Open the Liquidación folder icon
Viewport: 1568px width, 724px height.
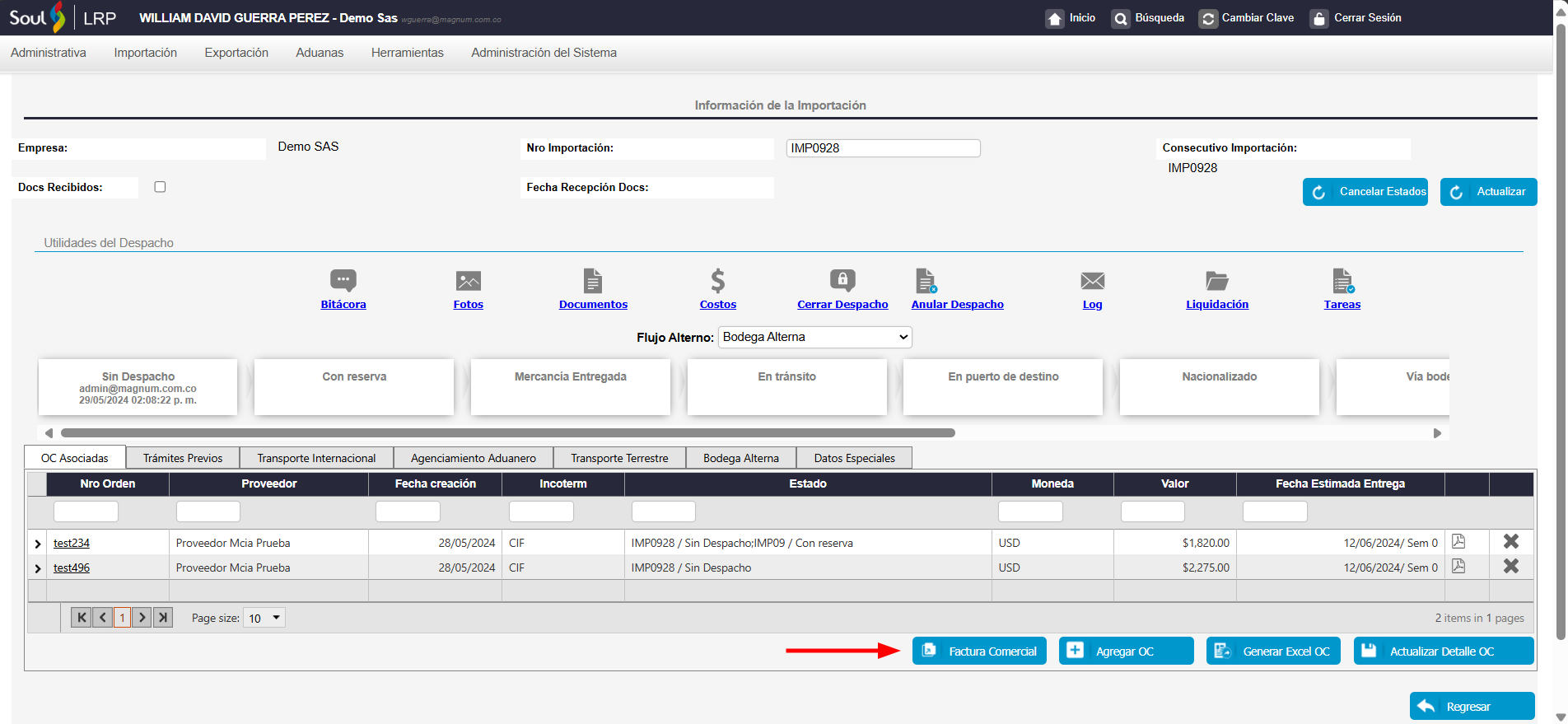click(x=1216, y=281)
